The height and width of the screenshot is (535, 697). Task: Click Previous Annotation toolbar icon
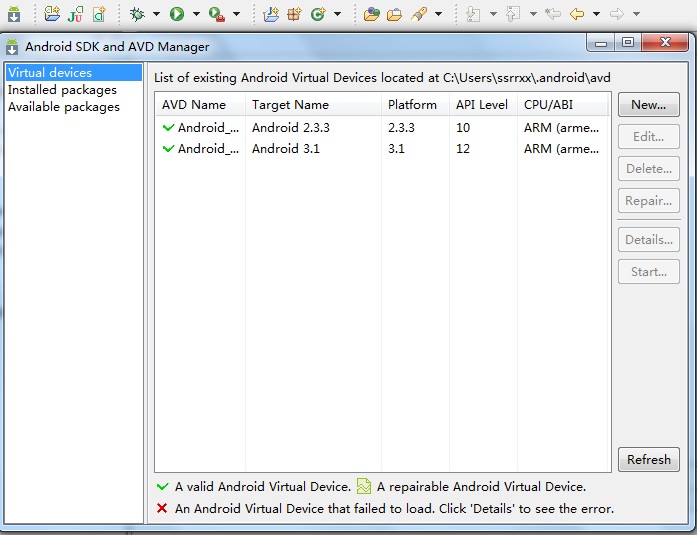(513, 14)
